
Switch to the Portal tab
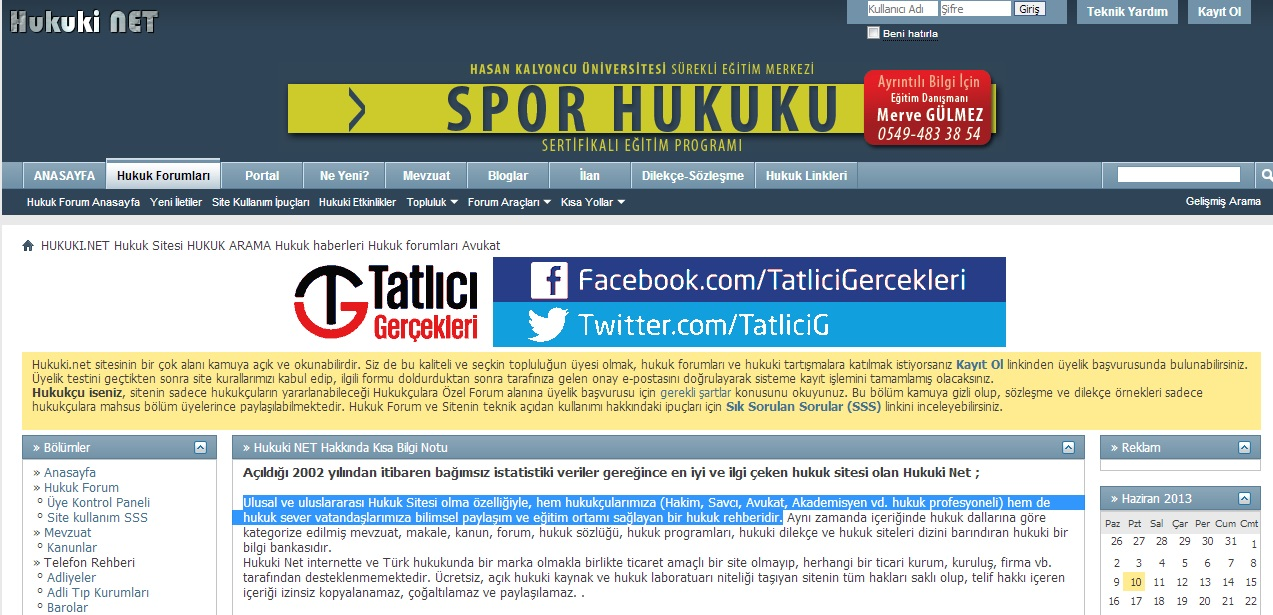(x=262, y=175)
